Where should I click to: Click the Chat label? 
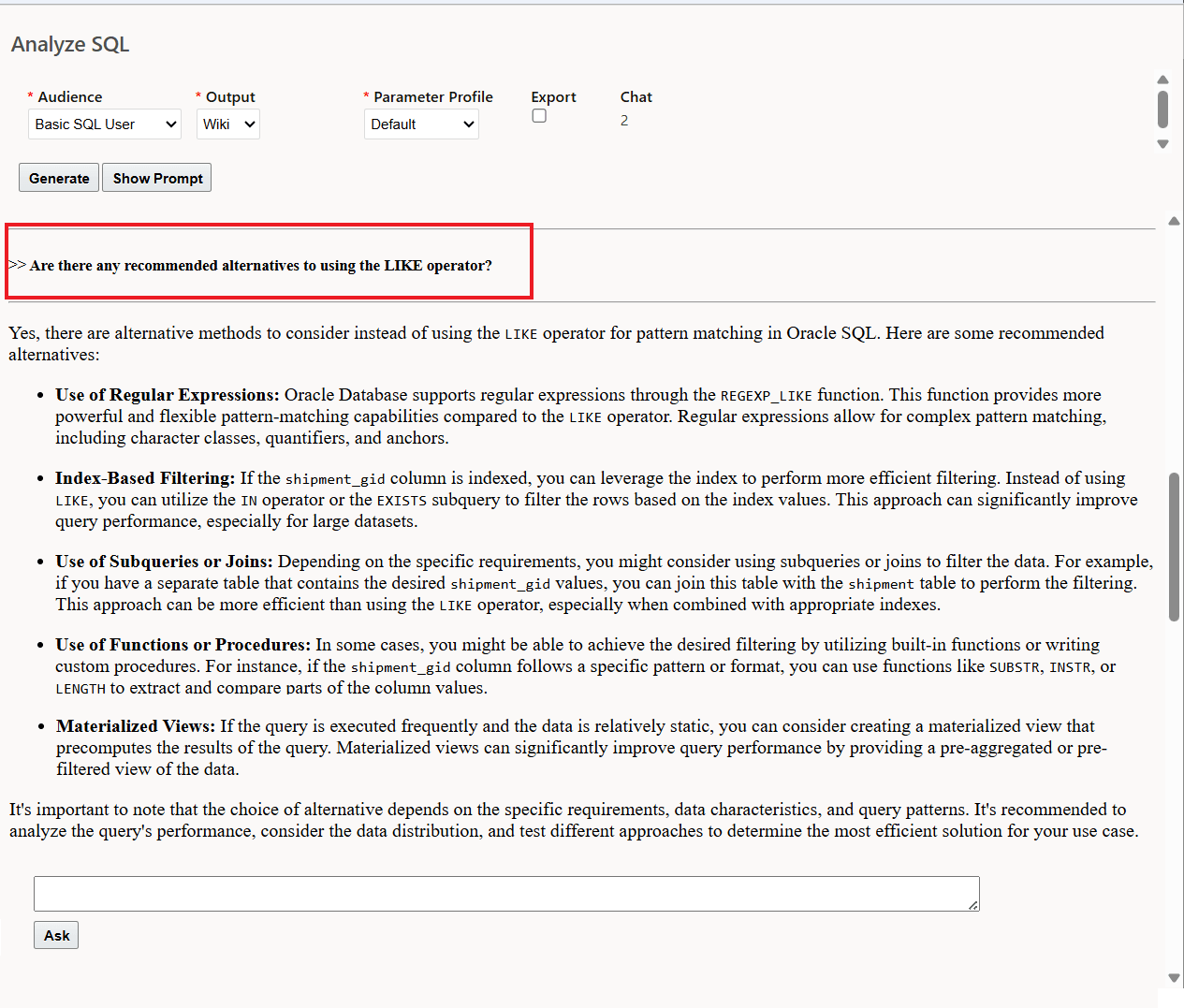point(636,96)
